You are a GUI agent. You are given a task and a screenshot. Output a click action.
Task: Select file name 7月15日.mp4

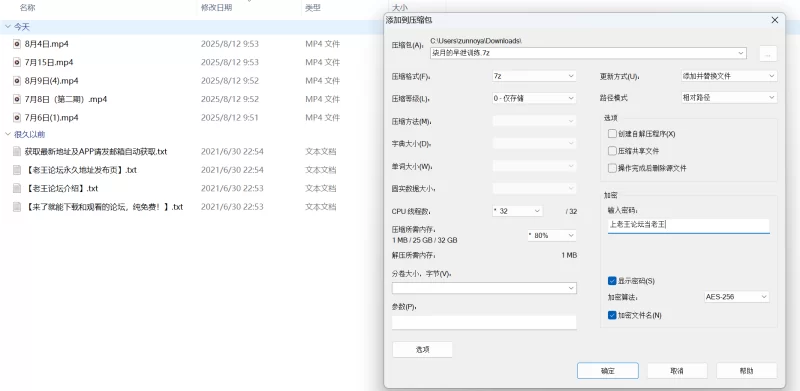[x=49, y=62]
